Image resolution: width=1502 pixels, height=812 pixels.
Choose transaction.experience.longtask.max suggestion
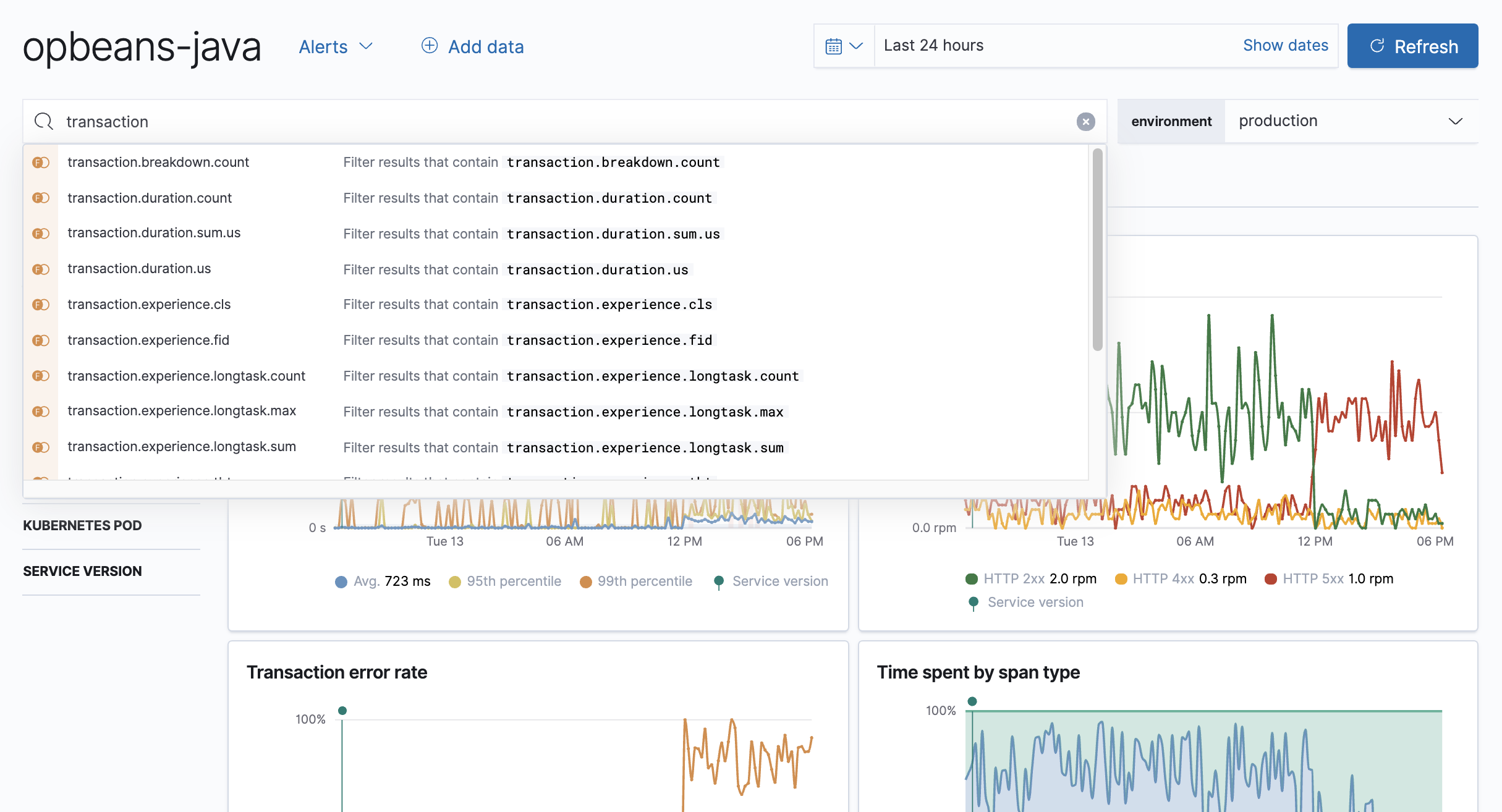pyautogui.click(x=182, y=411)
